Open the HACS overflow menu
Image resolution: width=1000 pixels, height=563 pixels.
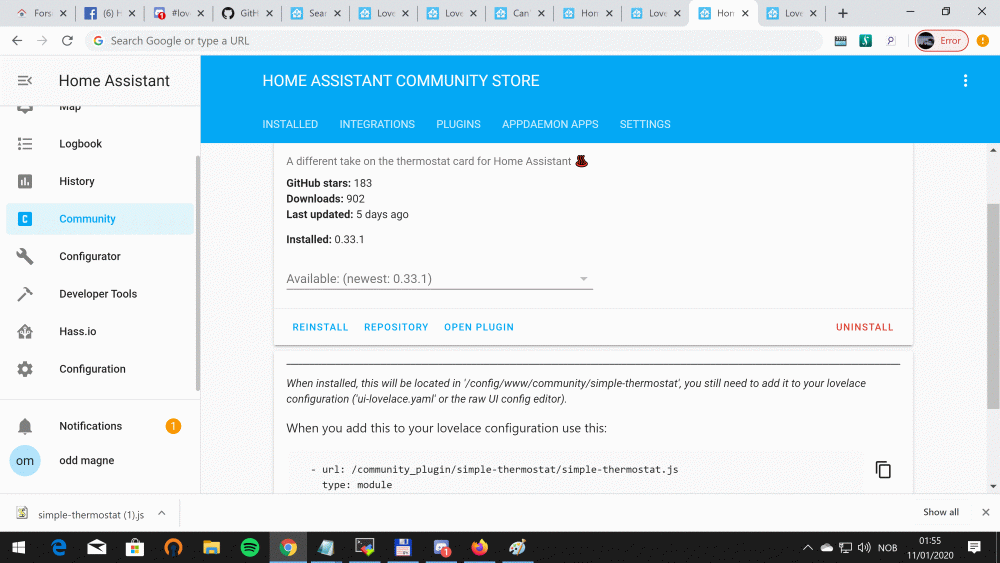(965, 80)
